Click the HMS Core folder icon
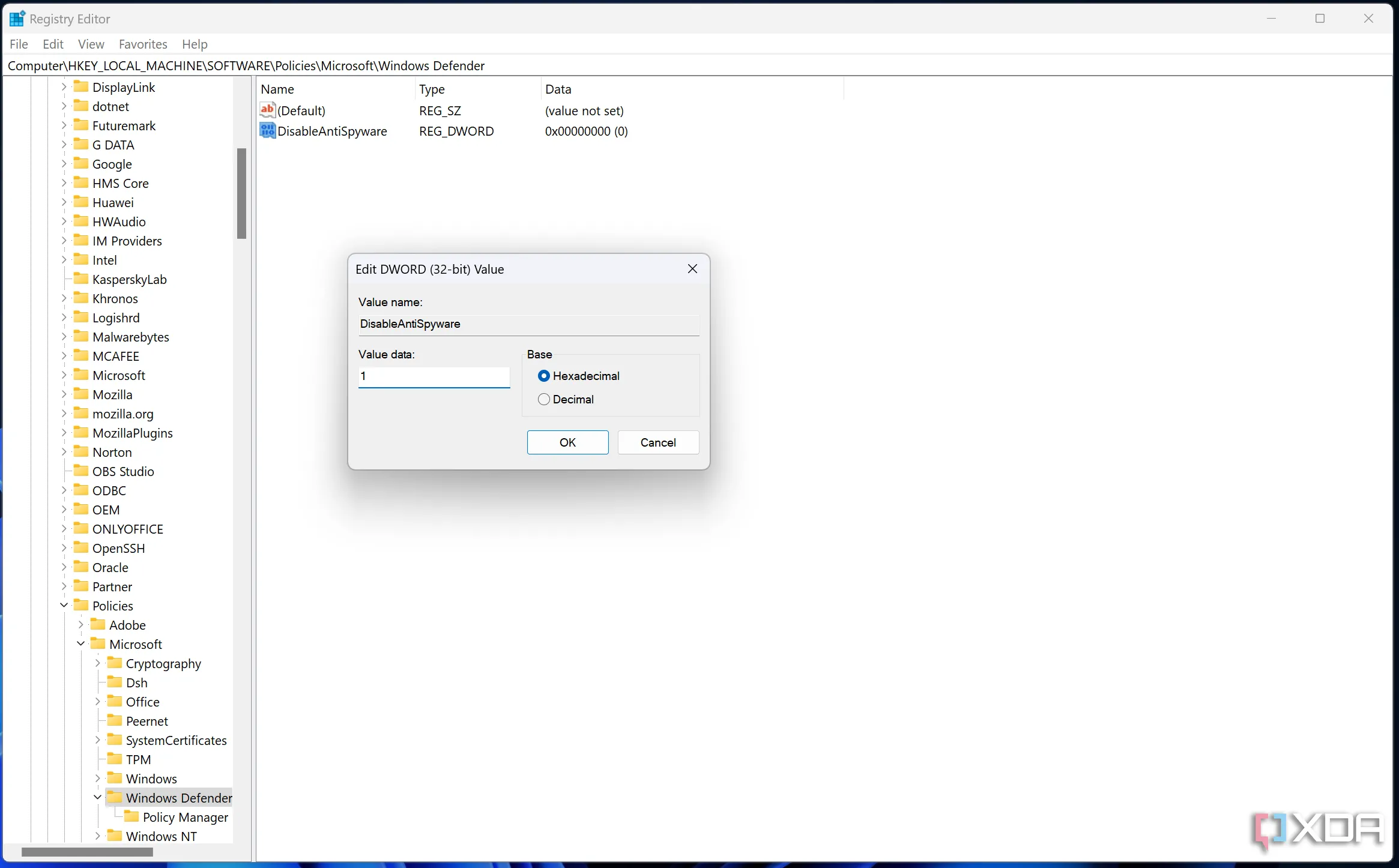This screenshot has width=1399, height=868. pyautogui.click(x=81, y=182)
